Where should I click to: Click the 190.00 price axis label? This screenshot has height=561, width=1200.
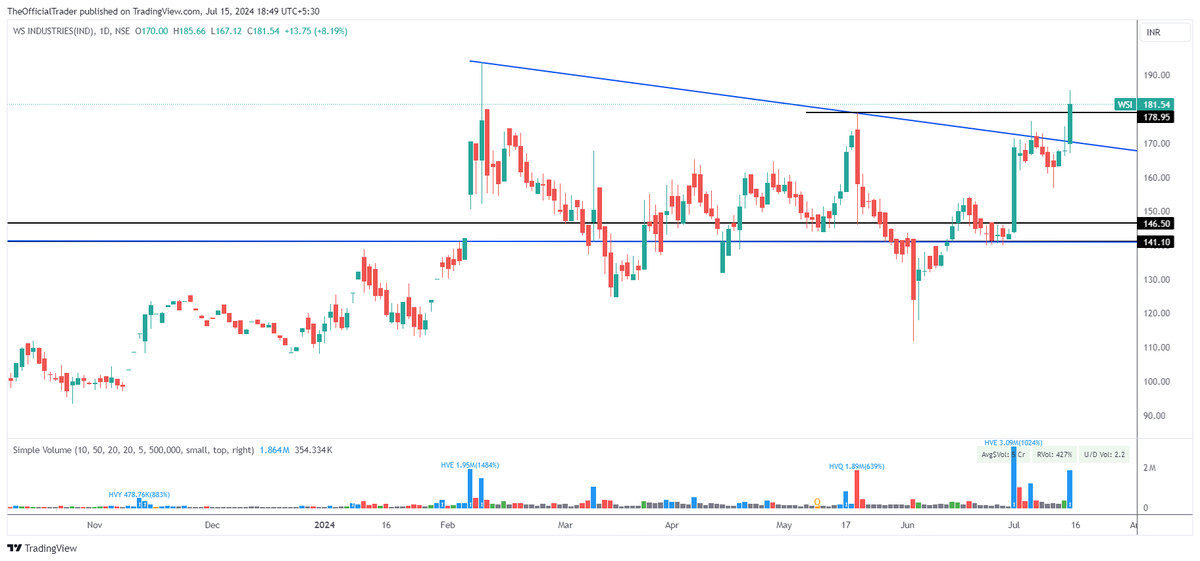pos(1158,75)
